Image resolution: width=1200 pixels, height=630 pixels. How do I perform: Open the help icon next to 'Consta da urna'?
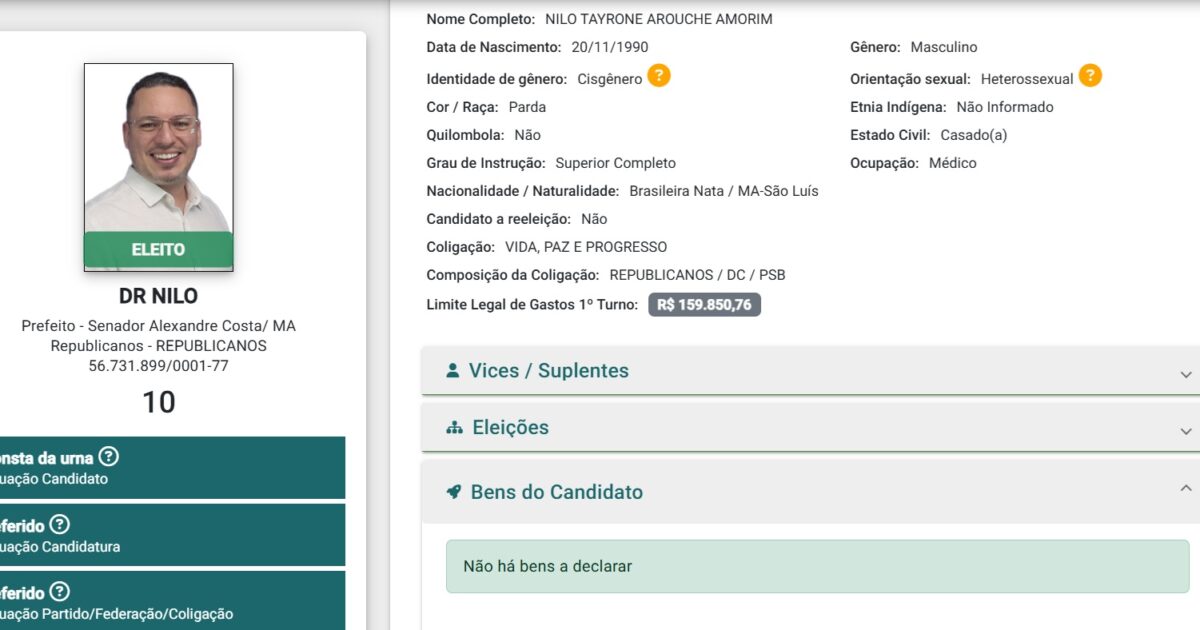108,457
